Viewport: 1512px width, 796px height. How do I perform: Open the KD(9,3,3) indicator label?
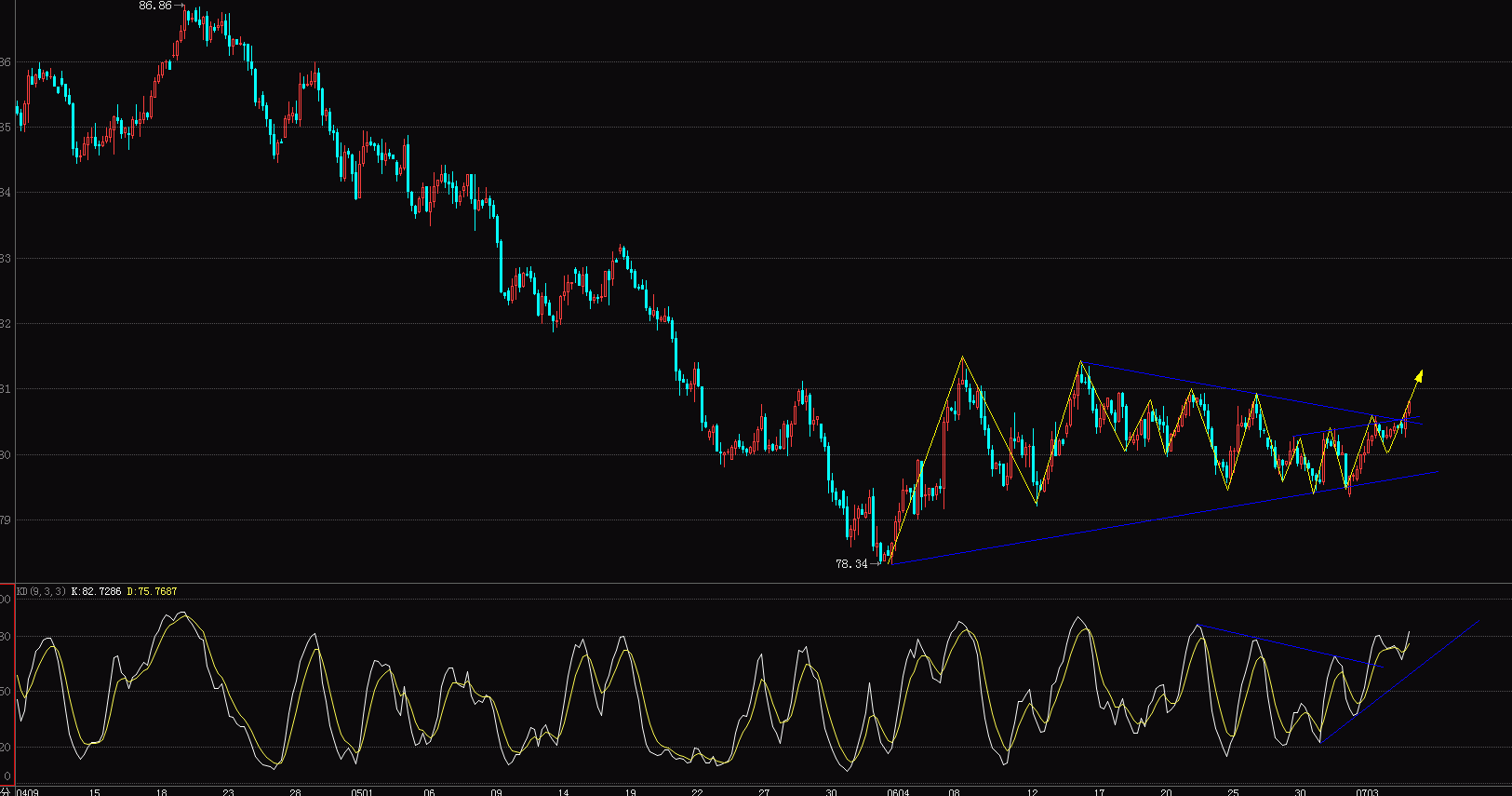(42, 591)
